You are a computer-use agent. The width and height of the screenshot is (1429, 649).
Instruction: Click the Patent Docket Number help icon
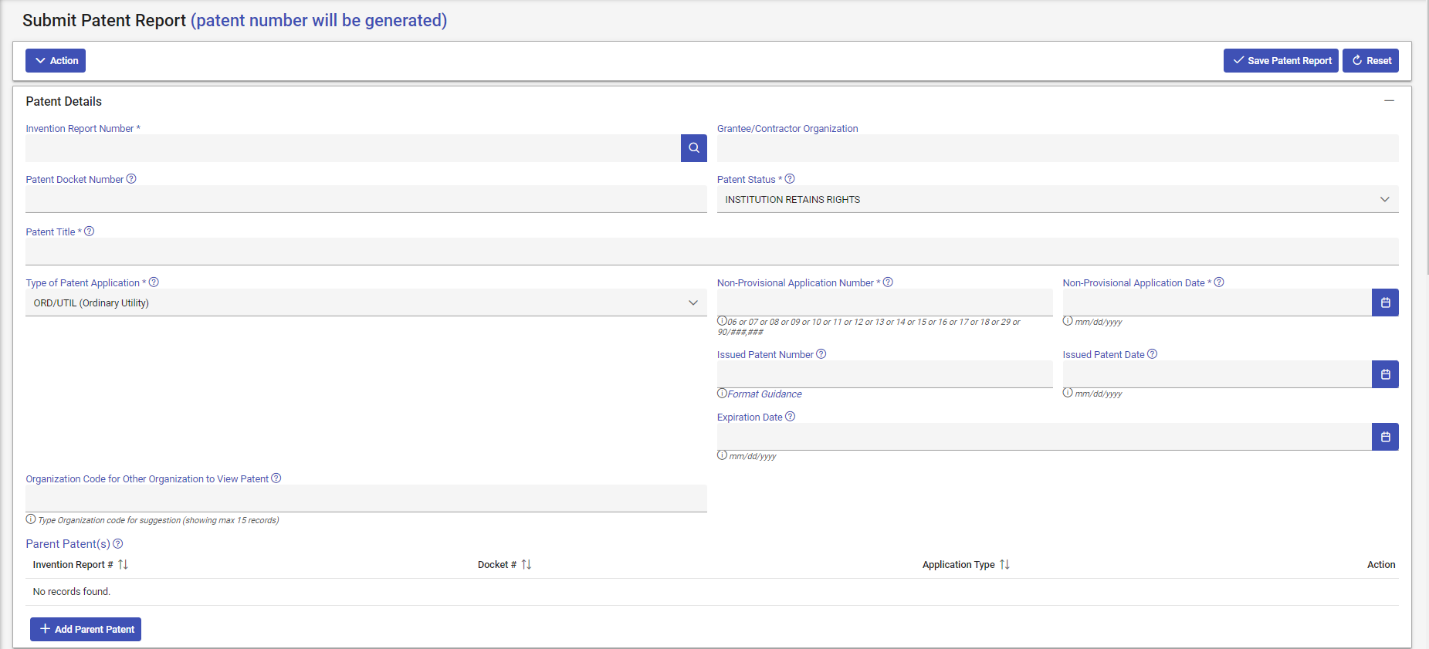(x=132, y=180)
